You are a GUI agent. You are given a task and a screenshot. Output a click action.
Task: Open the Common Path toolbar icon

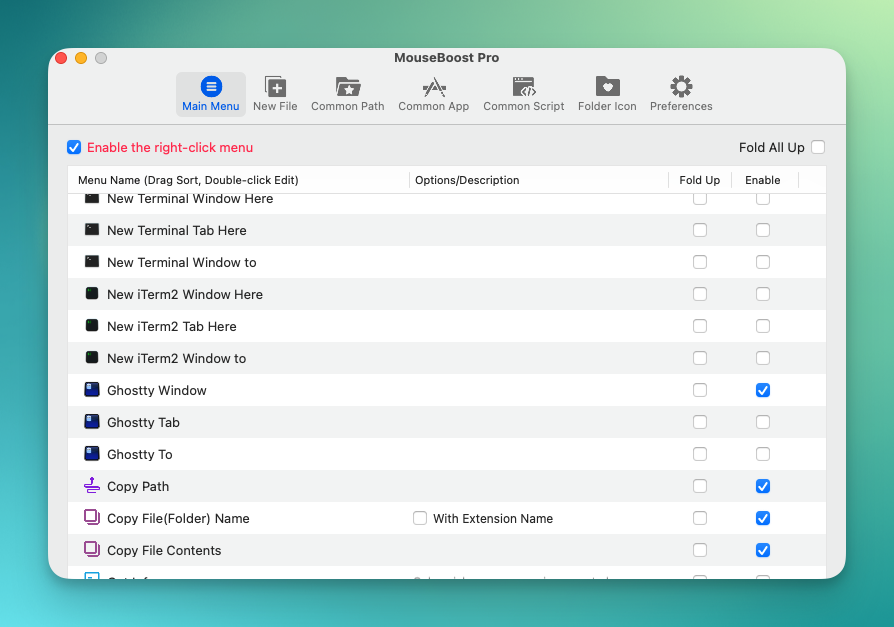347,87
